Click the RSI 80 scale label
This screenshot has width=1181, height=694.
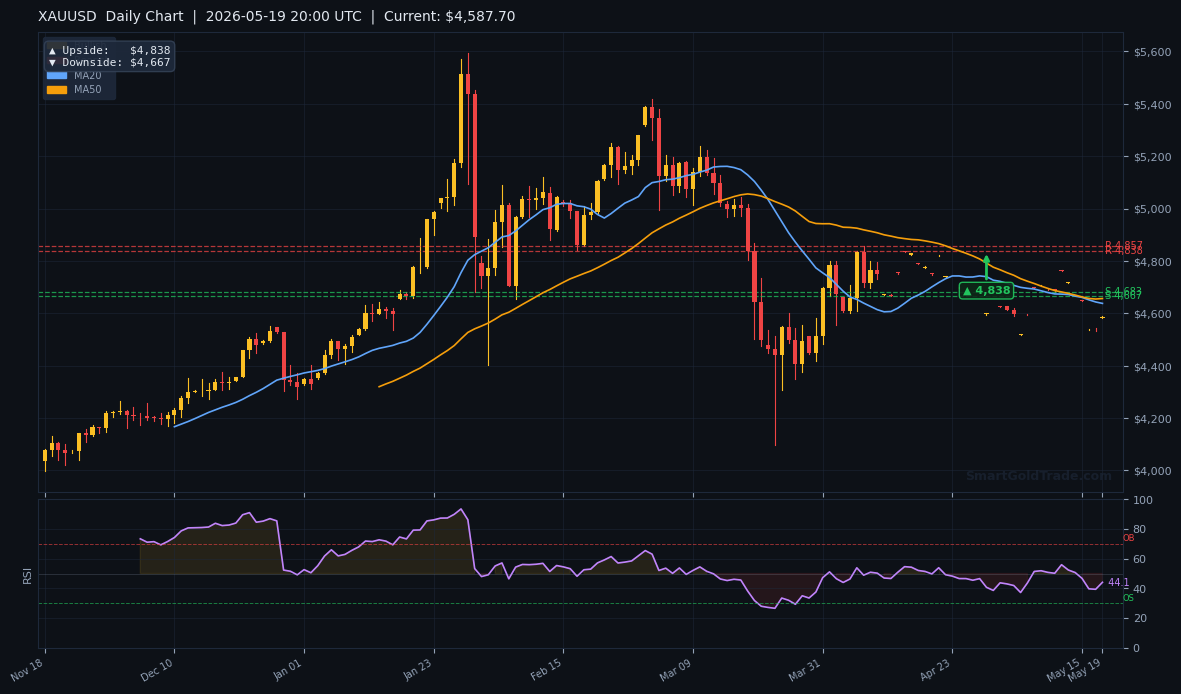point(1140,530)
